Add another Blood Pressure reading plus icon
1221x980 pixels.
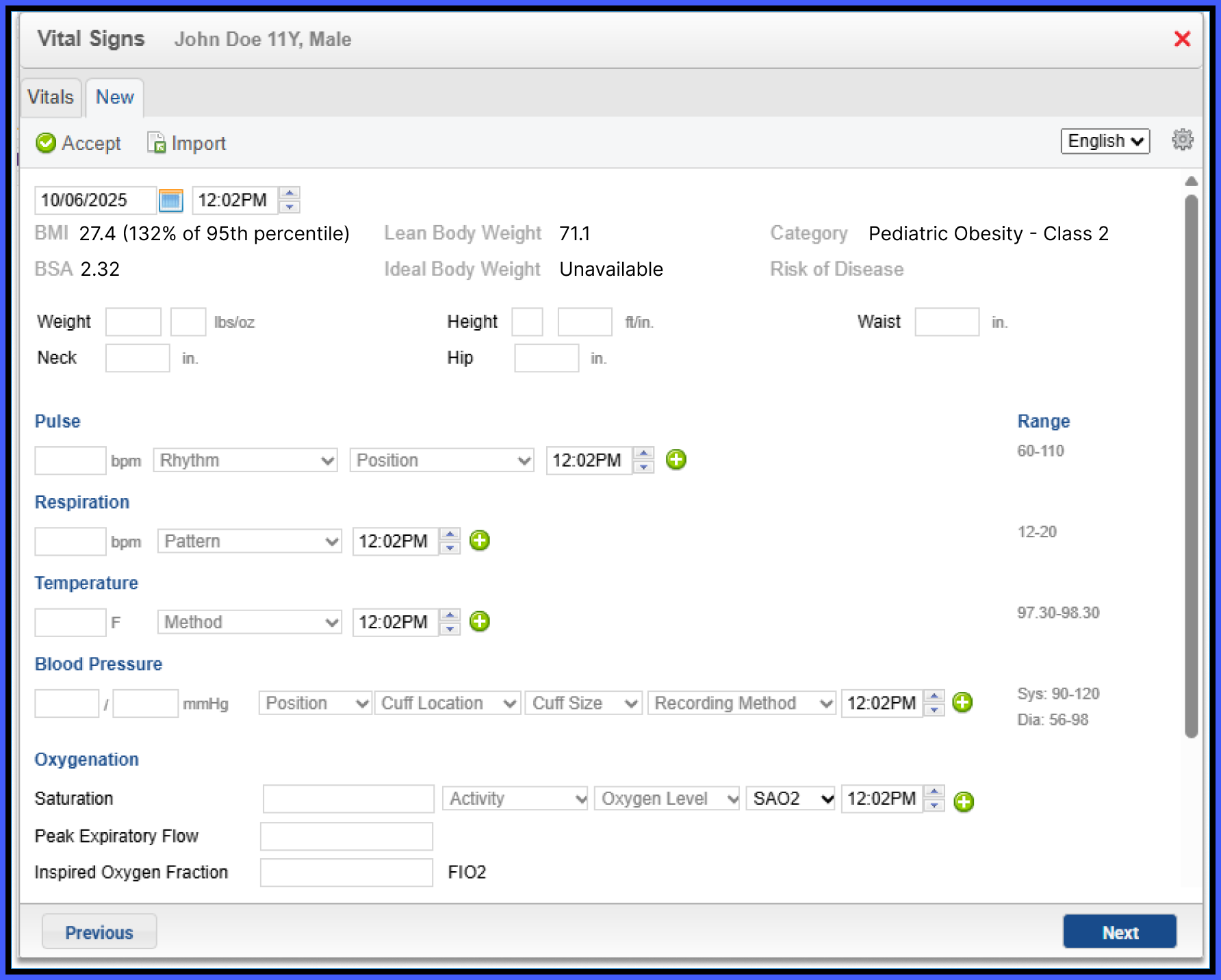click(x=962, y=702)
